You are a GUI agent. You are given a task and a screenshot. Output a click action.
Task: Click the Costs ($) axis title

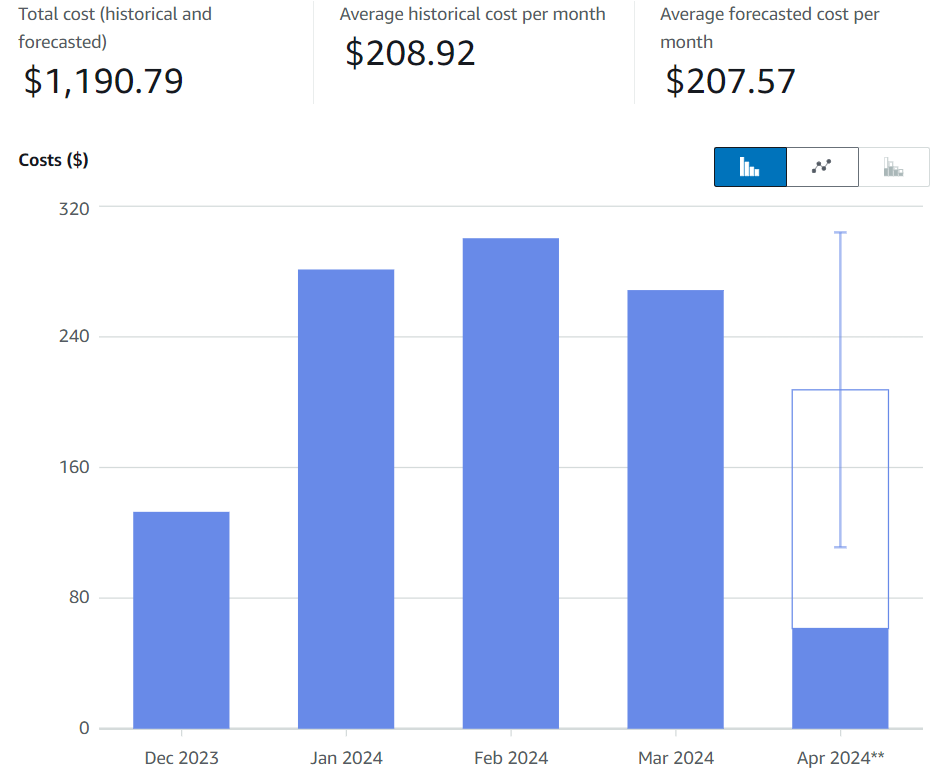tap(53, 160)
